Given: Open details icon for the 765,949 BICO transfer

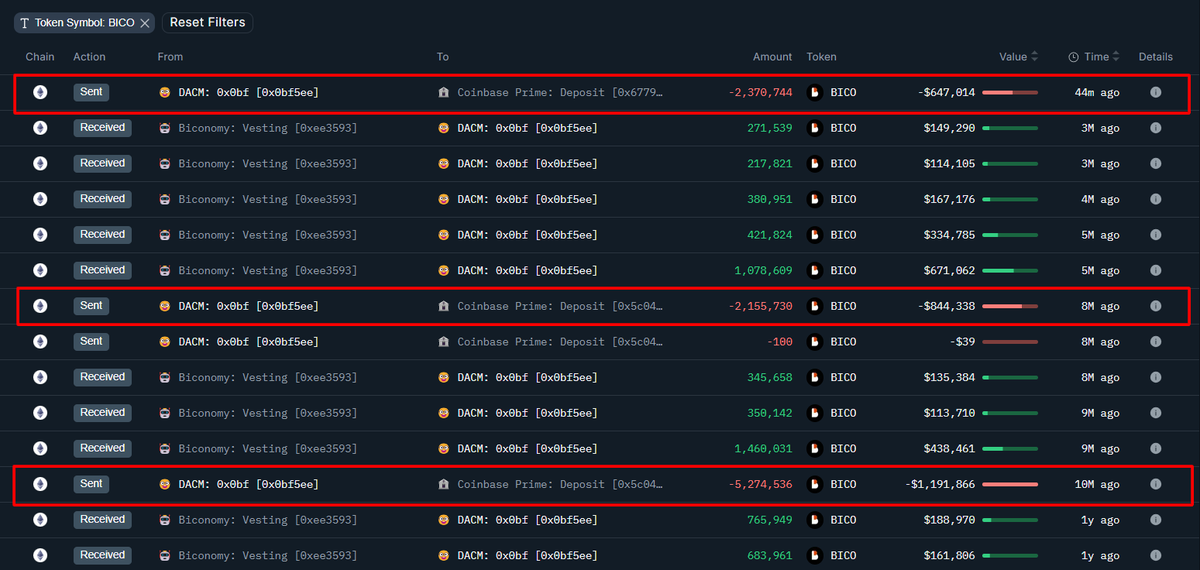Looking at the screenshot, I should [1155, 520].
